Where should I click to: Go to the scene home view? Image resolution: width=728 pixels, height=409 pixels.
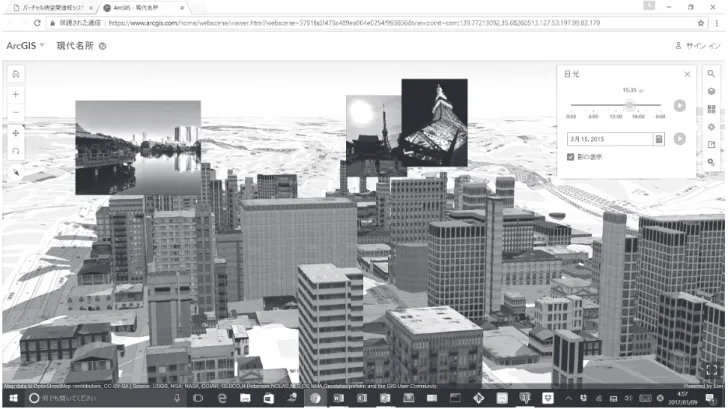pyautogui.click(x=16, y=74)
